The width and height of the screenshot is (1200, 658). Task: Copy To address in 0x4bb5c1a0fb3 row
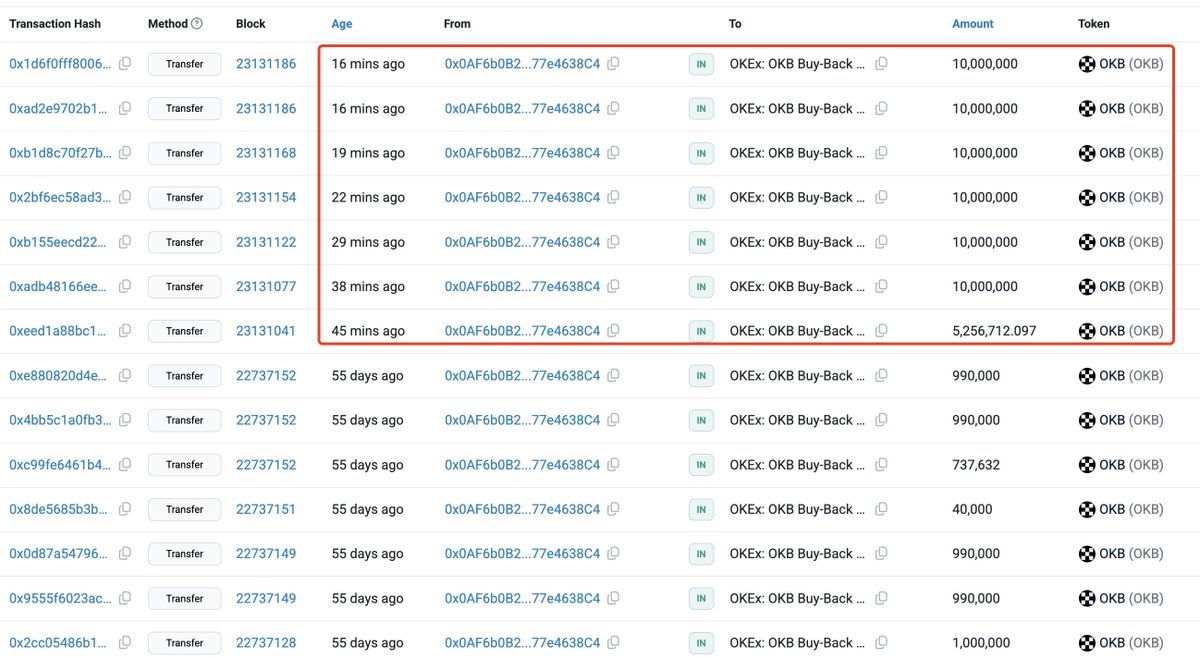coord(881,420)
